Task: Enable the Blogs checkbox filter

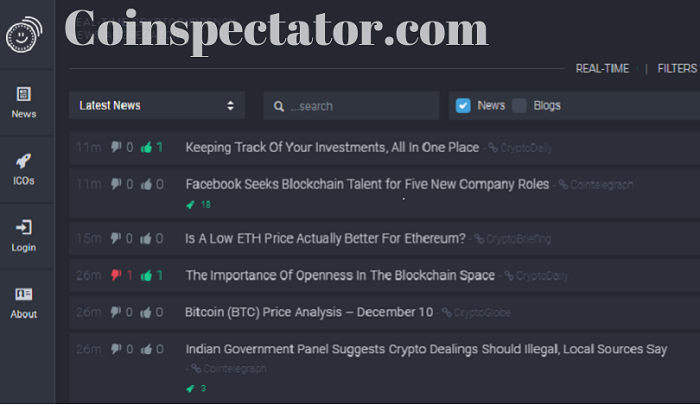Action: [x=519, y=105]
